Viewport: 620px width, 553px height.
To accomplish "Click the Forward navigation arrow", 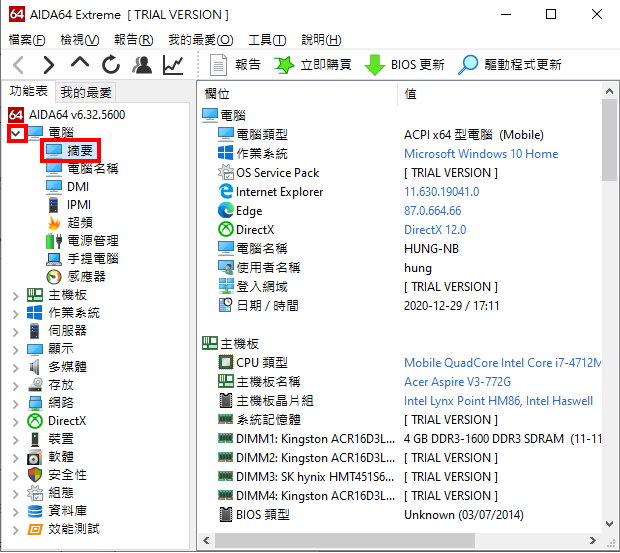I will [x=49, y=65].
